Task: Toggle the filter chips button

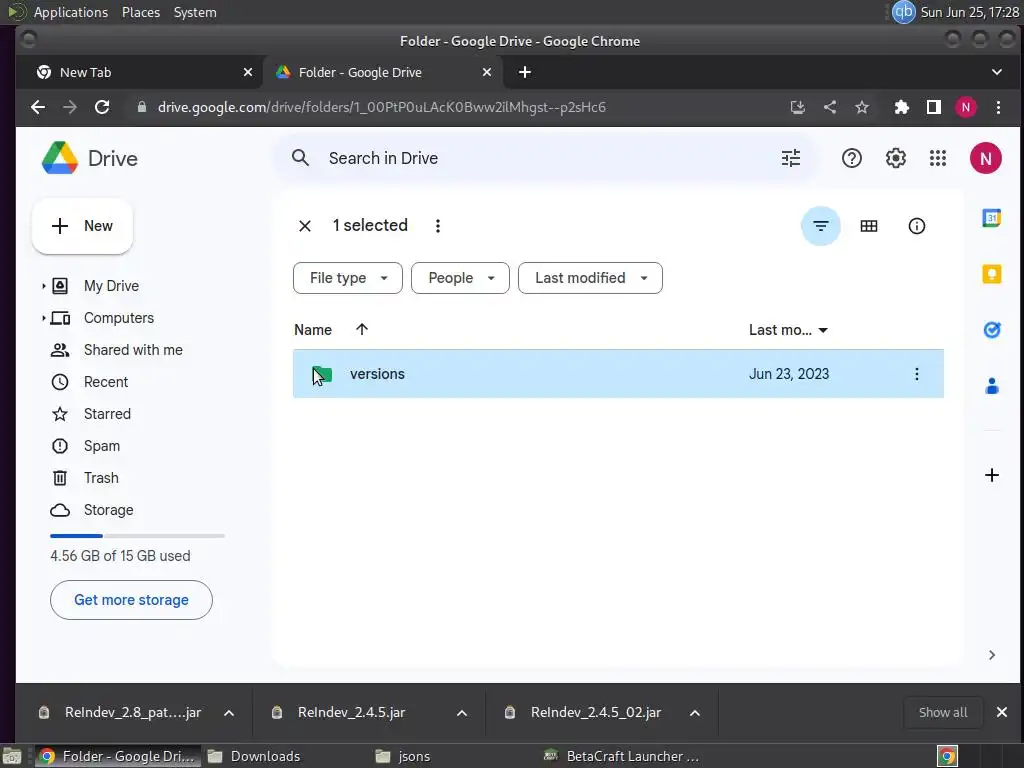Action: coord(820,226)
